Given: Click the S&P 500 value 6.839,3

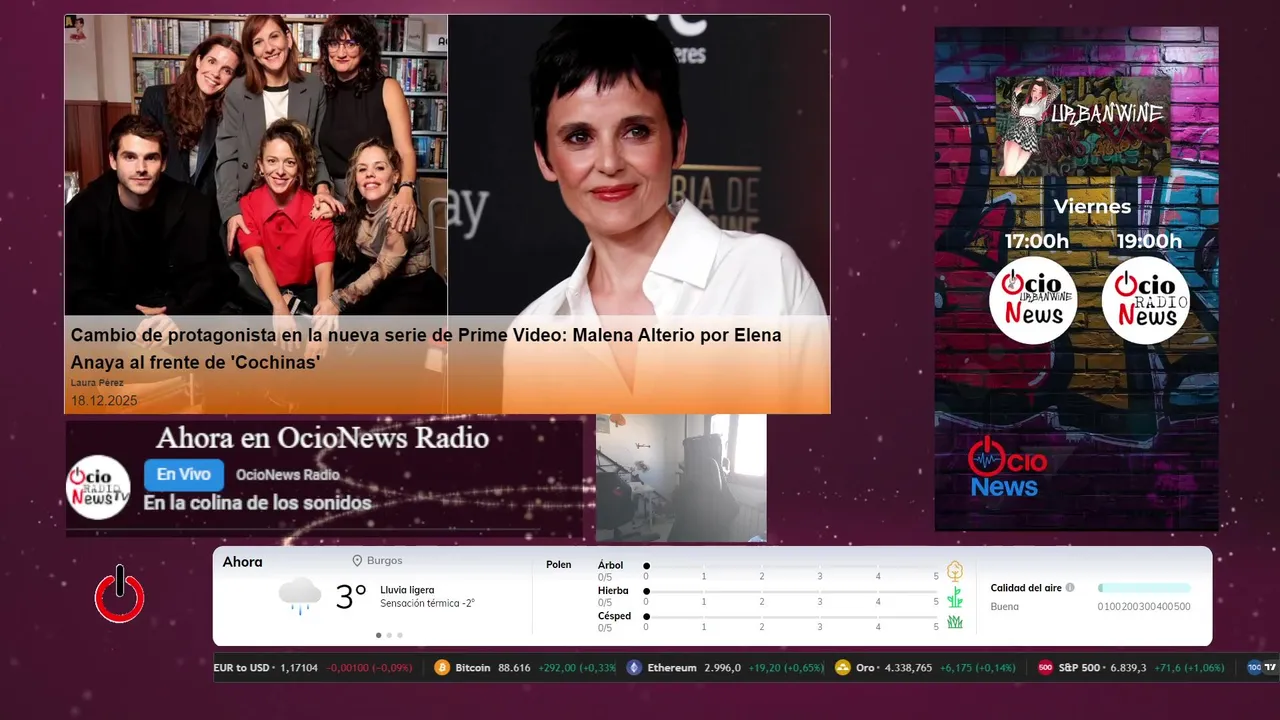Looking at the screenshot, I should (1128, 667).
